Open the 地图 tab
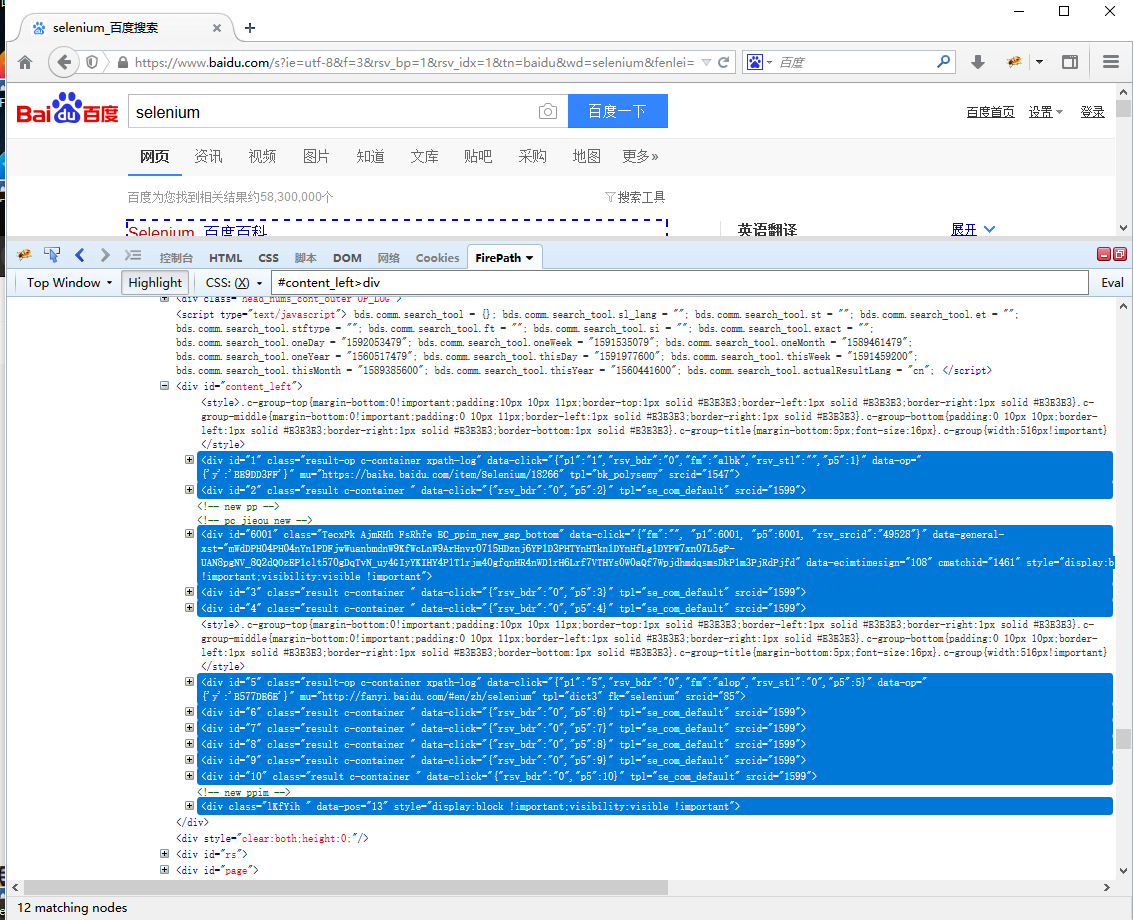 pos(587,156)
